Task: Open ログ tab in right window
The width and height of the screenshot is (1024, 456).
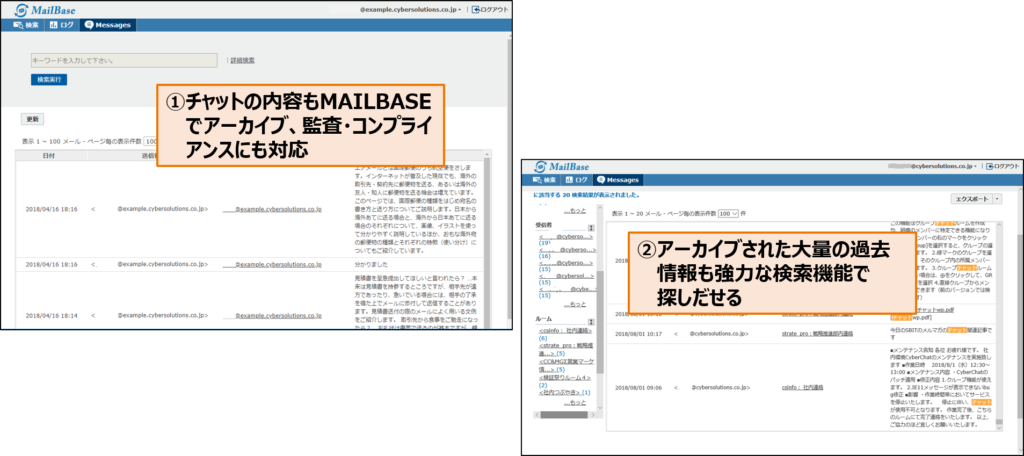Action: 576,180
